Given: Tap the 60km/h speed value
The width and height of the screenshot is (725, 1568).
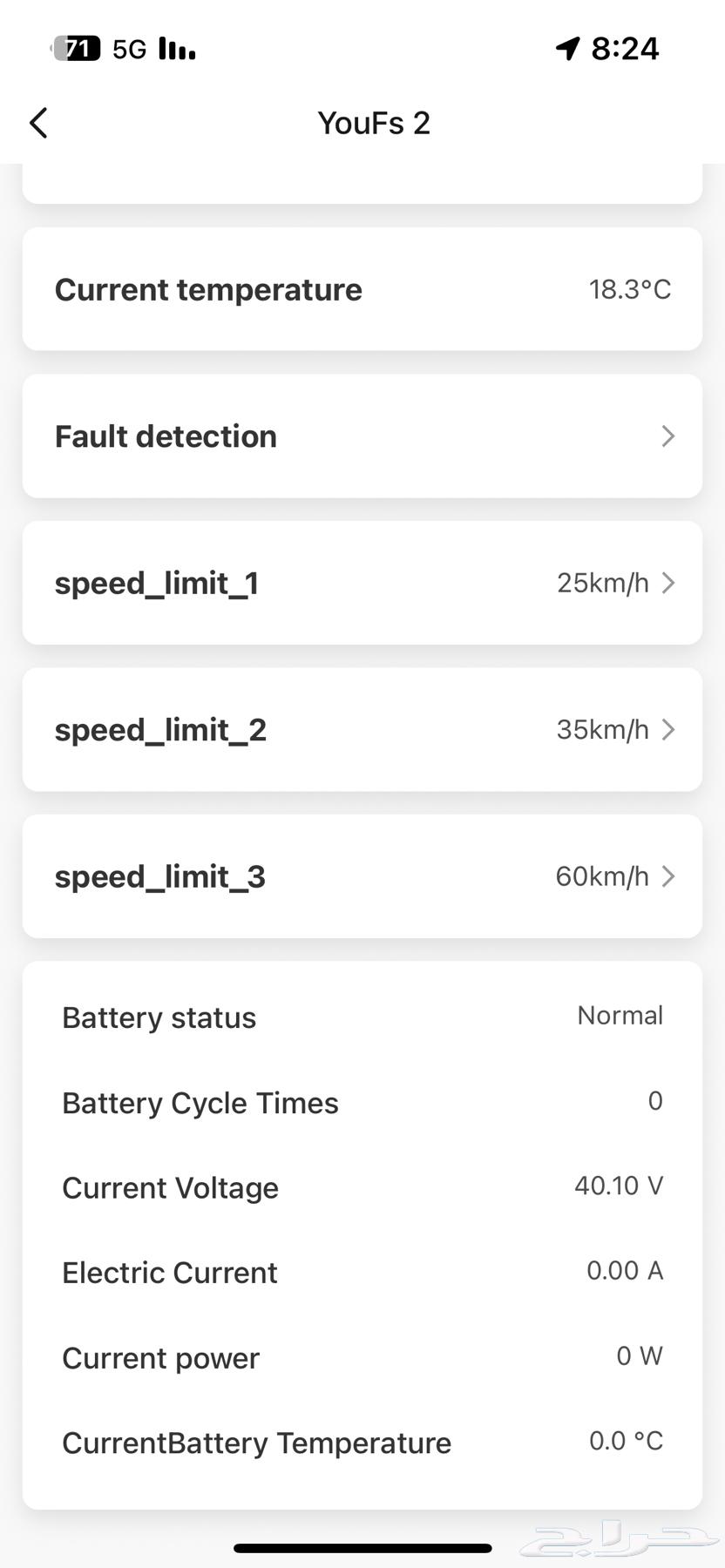Looking at the screenshot, I should [602, 876].
